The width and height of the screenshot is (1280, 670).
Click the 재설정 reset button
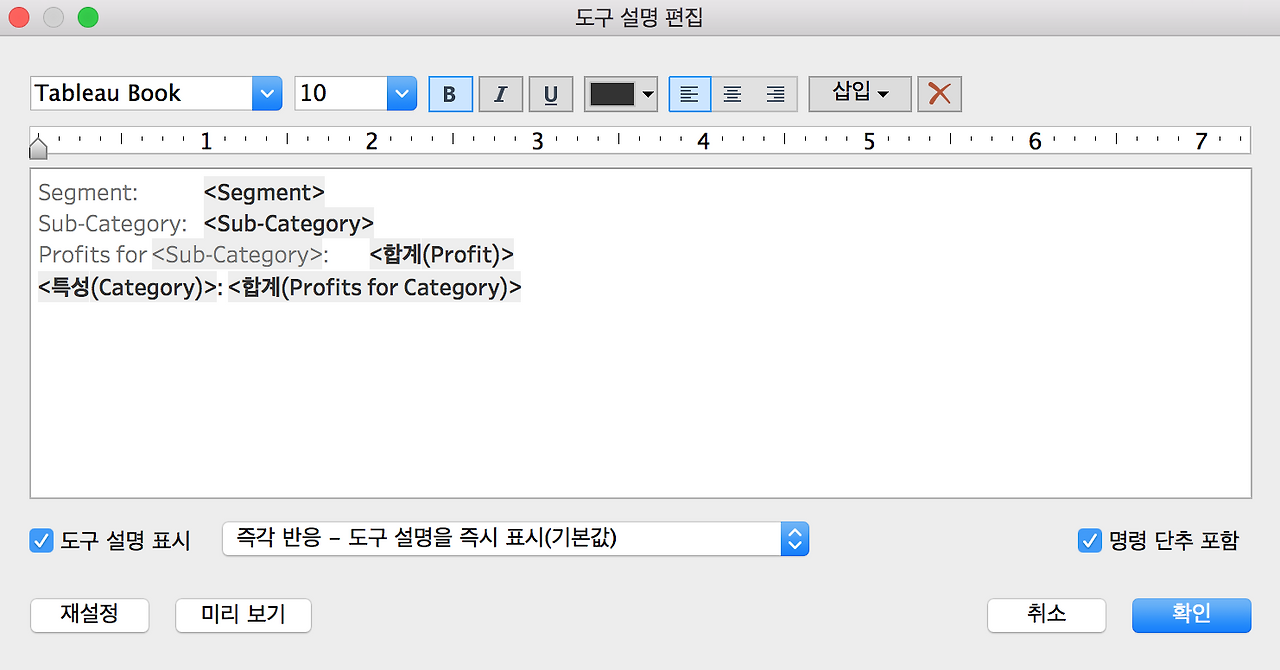[x=90, y=614]
